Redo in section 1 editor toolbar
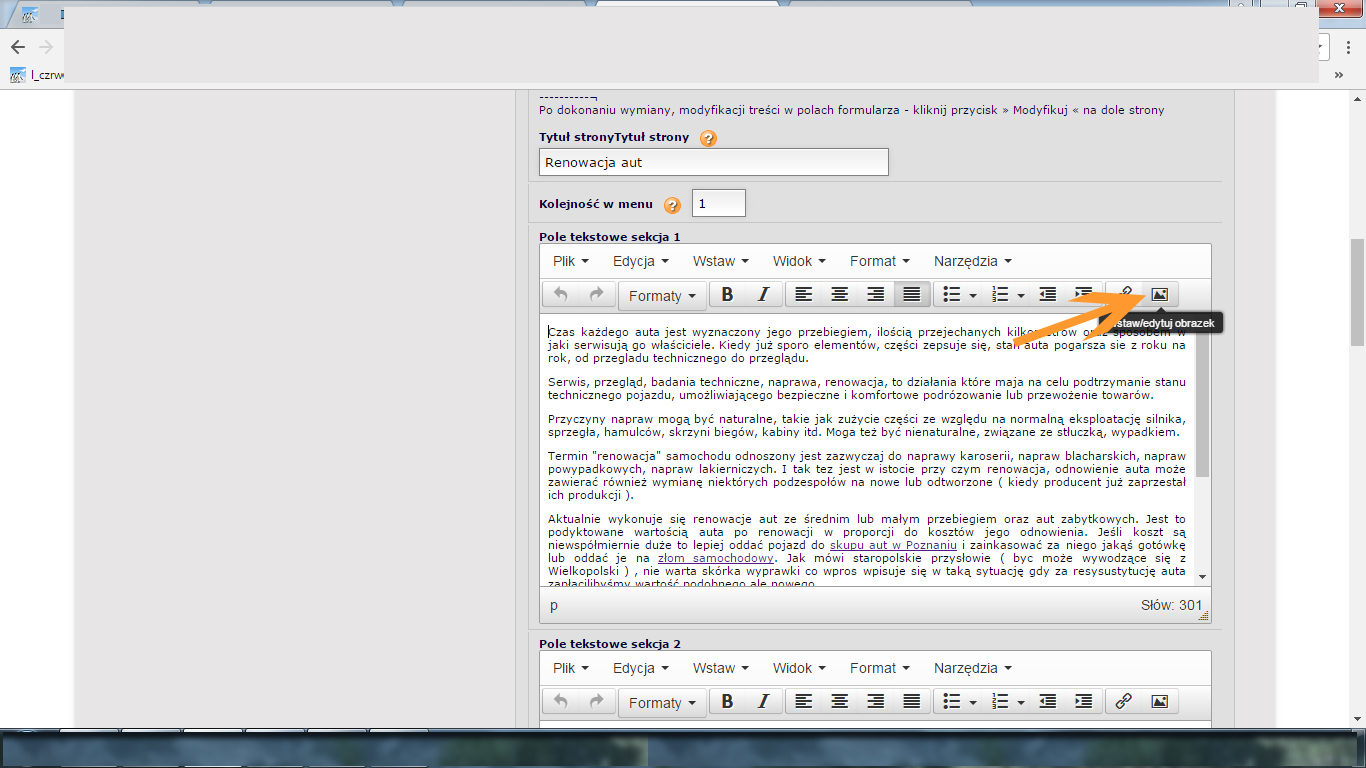 [x=596, y=295]
